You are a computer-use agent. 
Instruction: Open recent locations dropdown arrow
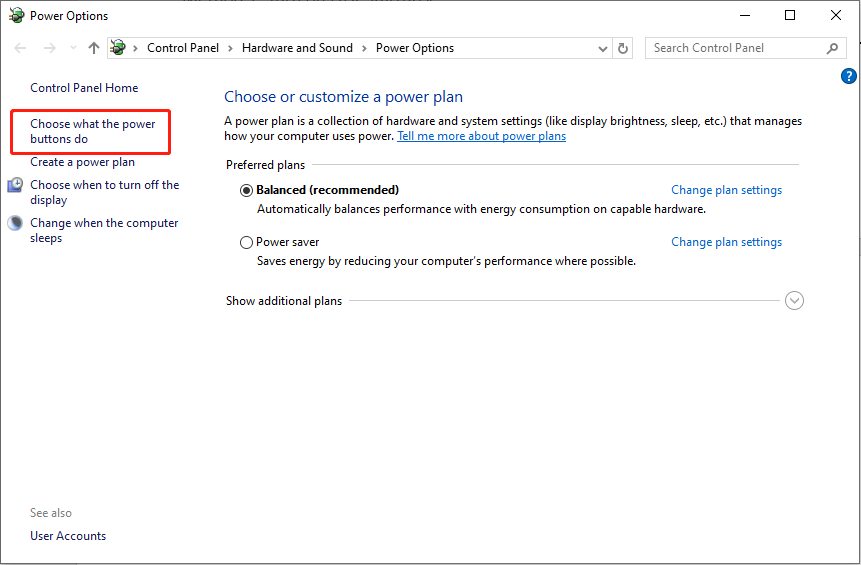coord(73,48)
